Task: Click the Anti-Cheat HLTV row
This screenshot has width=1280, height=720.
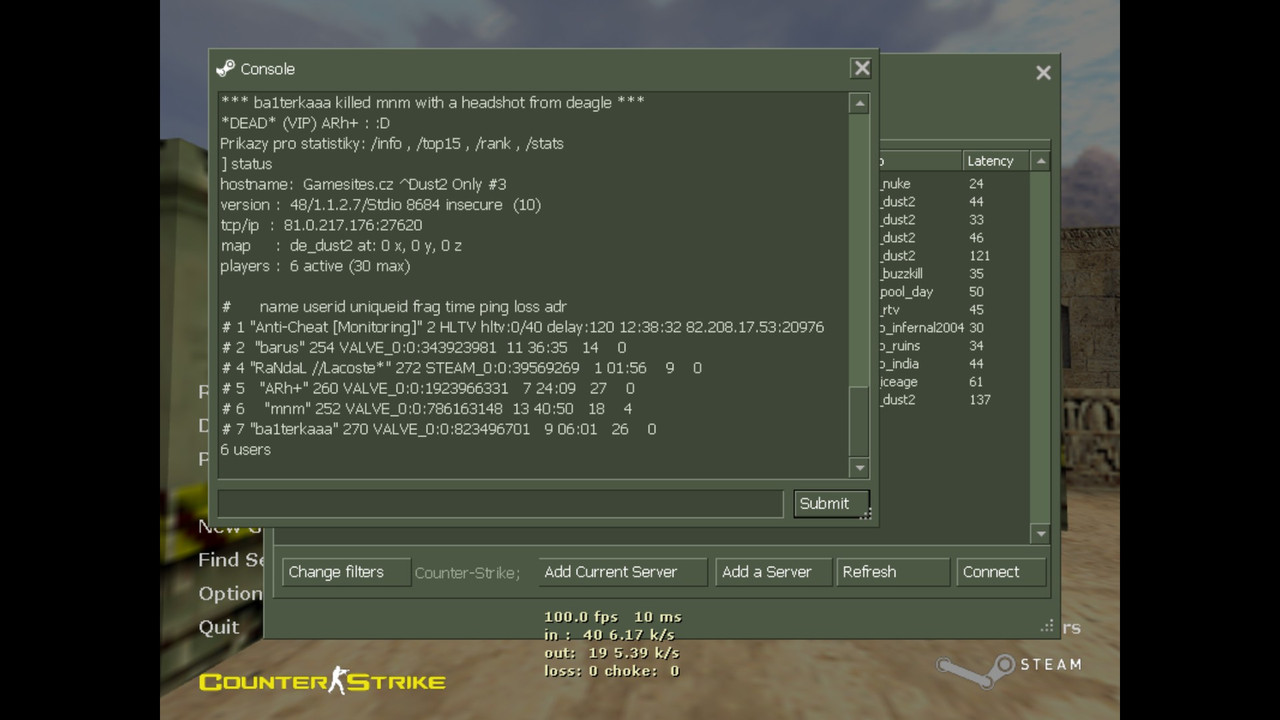Action: [522, 327]
